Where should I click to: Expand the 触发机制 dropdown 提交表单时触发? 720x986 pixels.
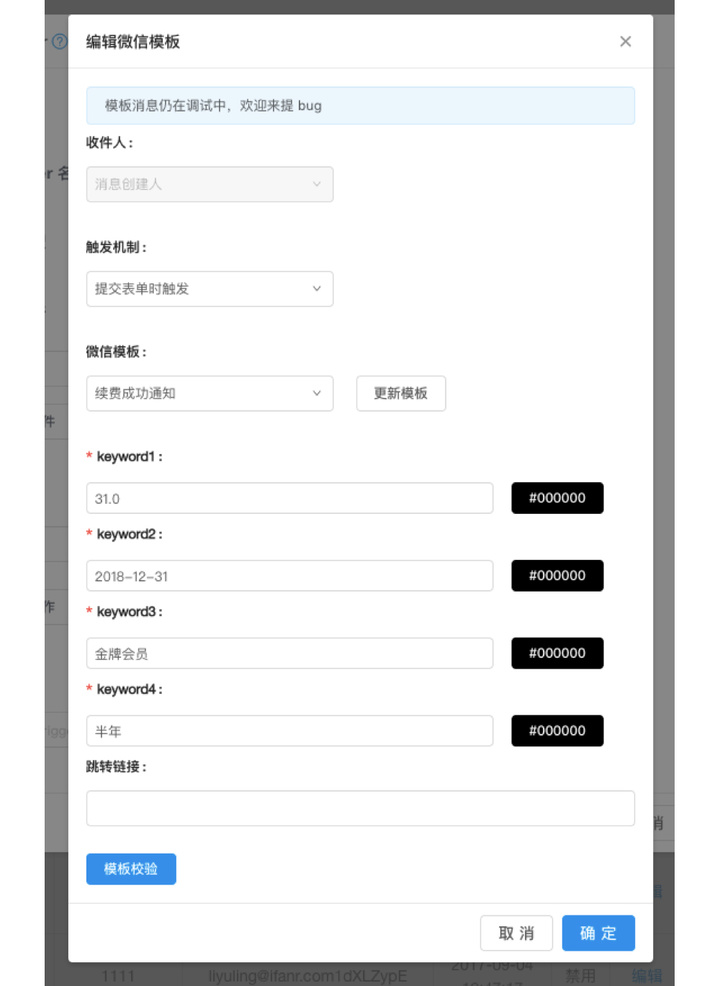click(209, 289)
